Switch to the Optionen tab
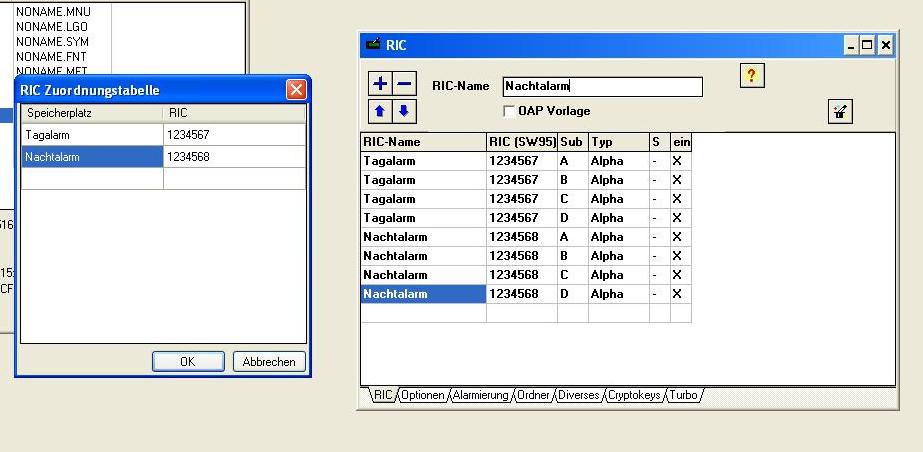 423,395
